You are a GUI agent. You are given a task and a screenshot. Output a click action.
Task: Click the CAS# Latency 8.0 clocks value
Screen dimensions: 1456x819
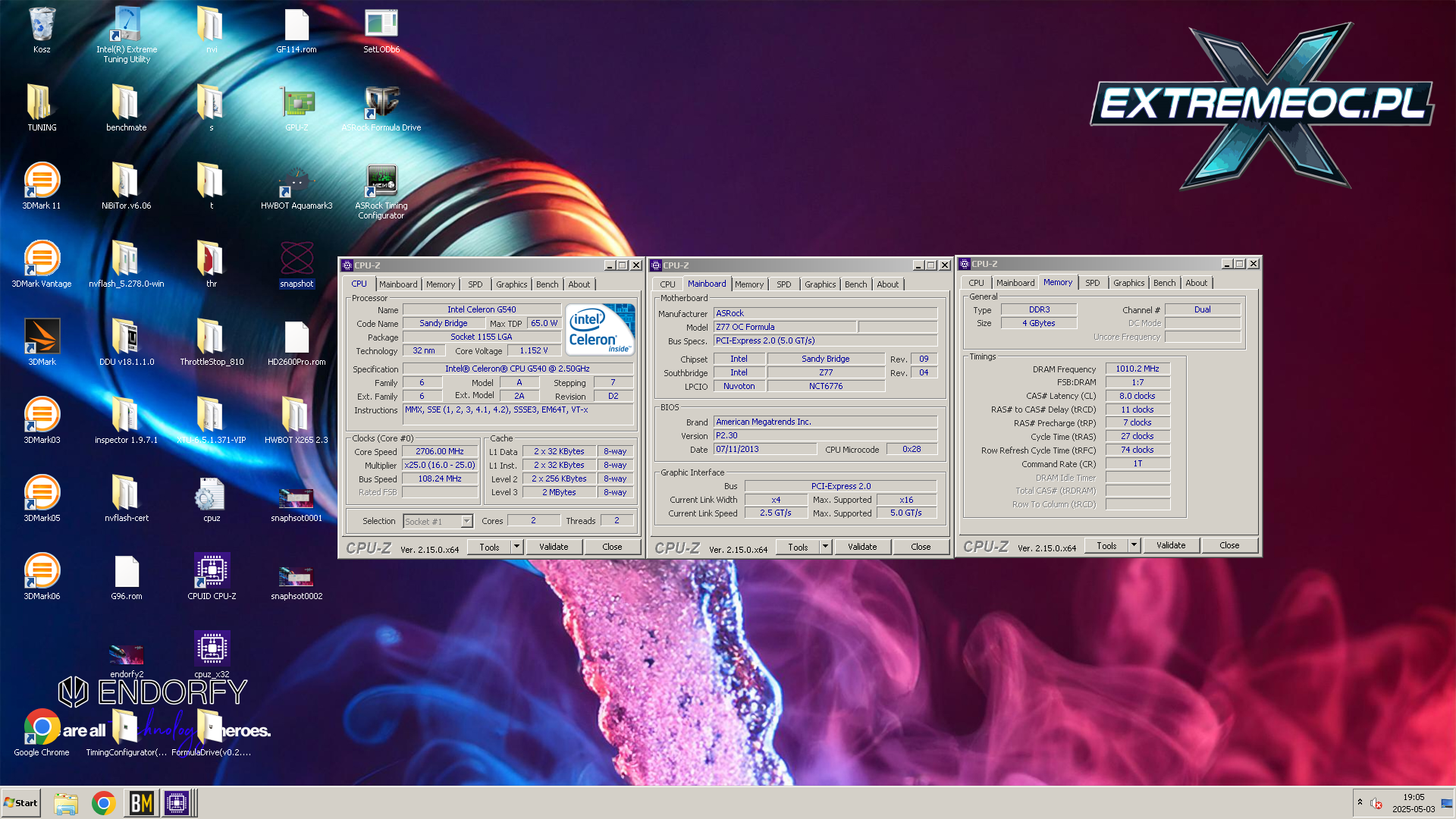(1137, 396)
